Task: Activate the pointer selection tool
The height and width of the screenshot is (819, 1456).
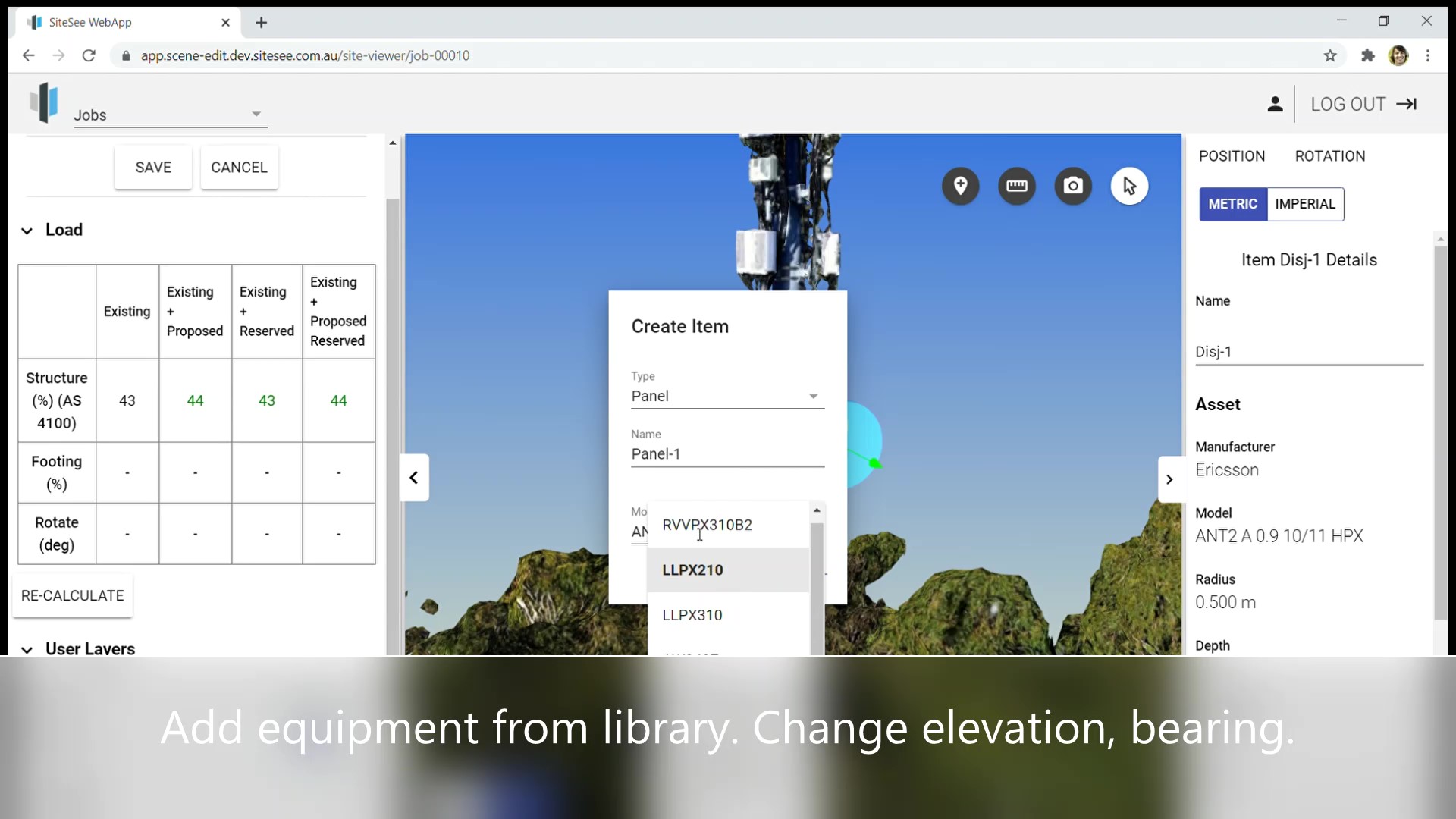Action: 1129,186
